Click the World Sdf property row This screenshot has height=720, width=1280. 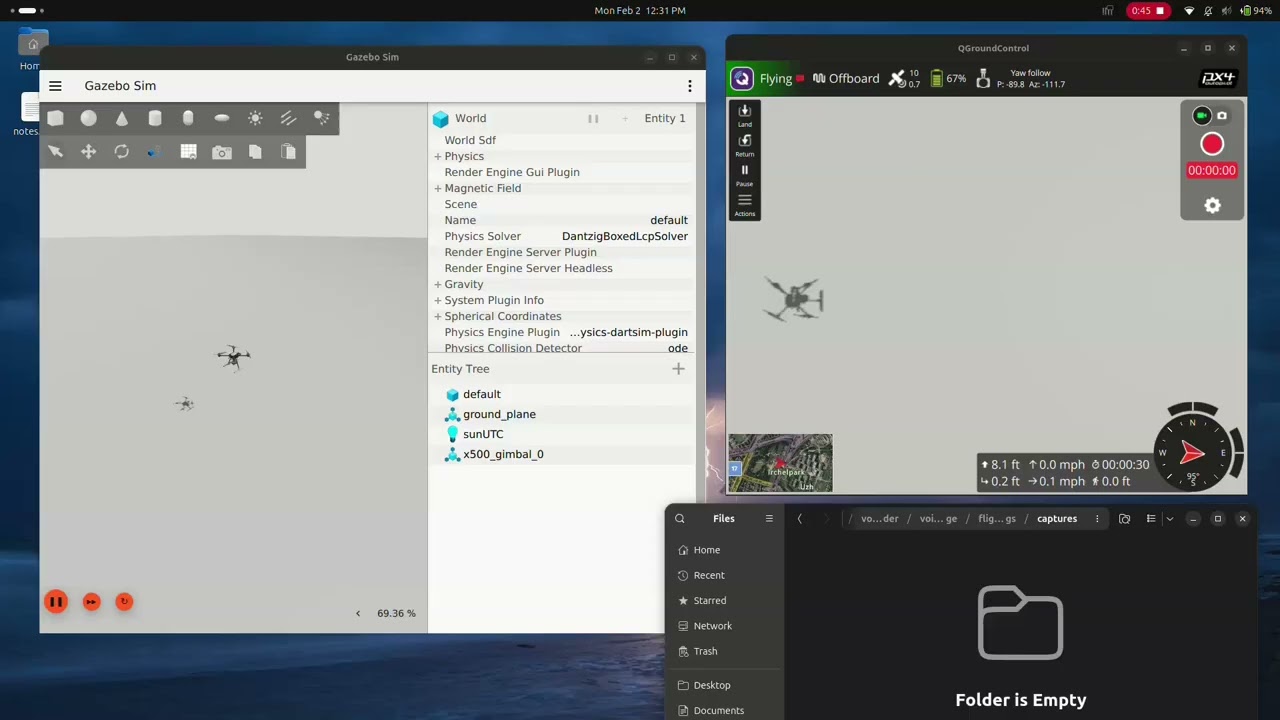[561, 140]
